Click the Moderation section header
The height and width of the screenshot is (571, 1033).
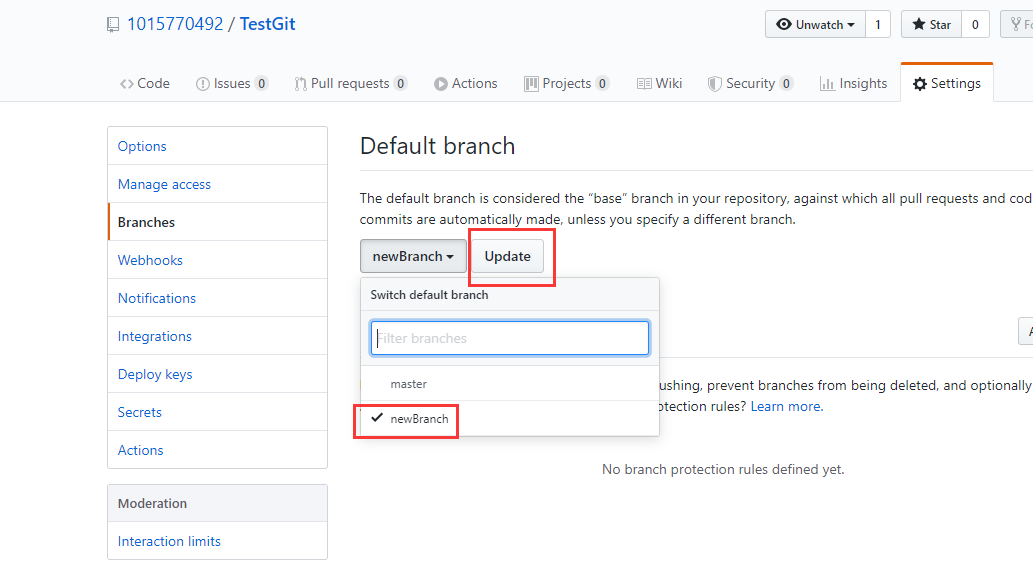[x=217, y=503]
